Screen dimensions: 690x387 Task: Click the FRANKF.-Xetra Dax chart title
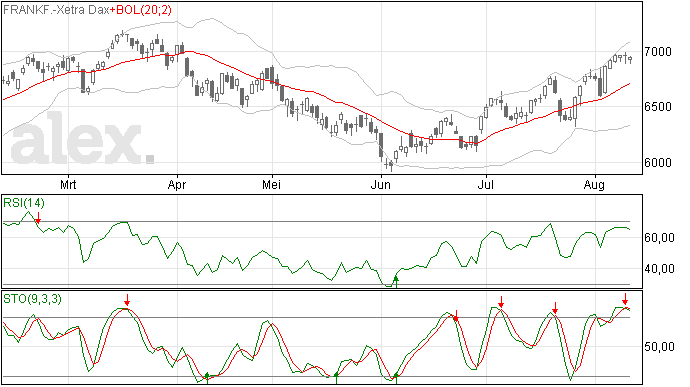click(56, 10)
